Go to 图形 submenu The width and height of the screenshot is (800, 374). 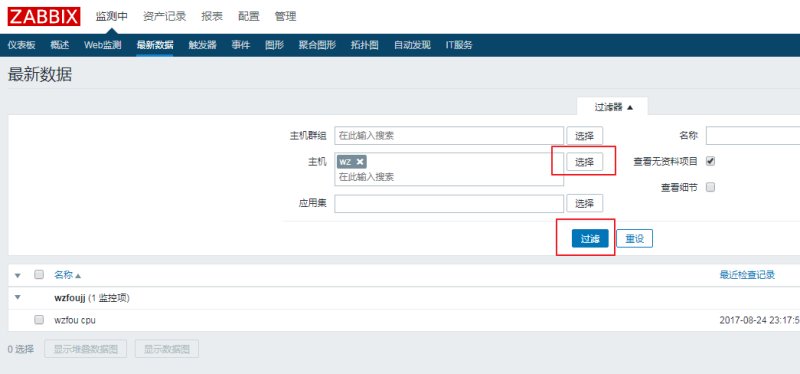(x=274, y=45)
